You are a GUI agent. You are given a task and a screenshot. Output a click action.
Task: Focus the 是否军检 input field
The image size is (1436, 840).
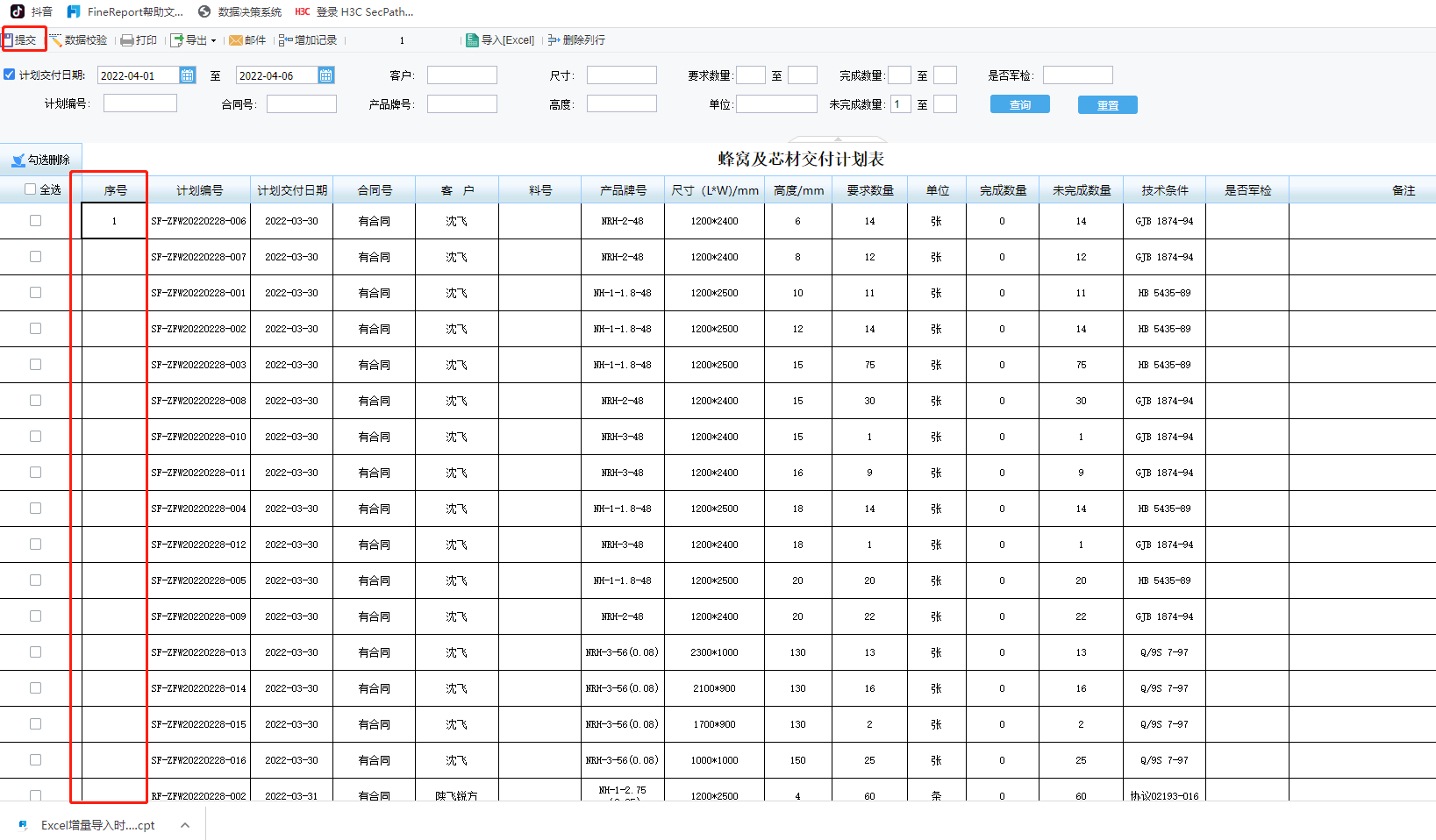pyautogui.click(x=1078, y=75)
